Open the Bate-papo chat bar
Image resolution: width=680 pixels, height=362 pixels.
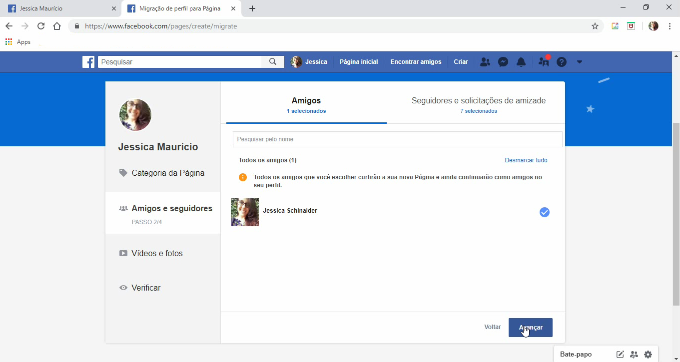pyautogui.click(x=576, y=354)
